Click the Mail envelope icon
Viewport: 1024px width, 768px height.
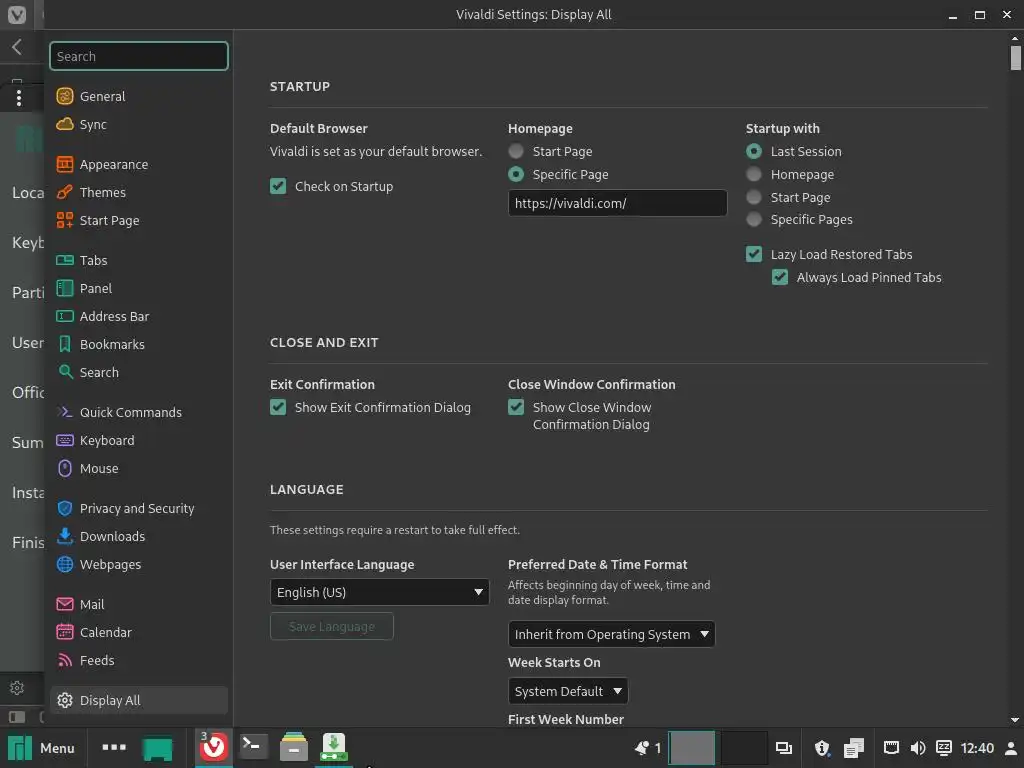click(x=65, y=605)
